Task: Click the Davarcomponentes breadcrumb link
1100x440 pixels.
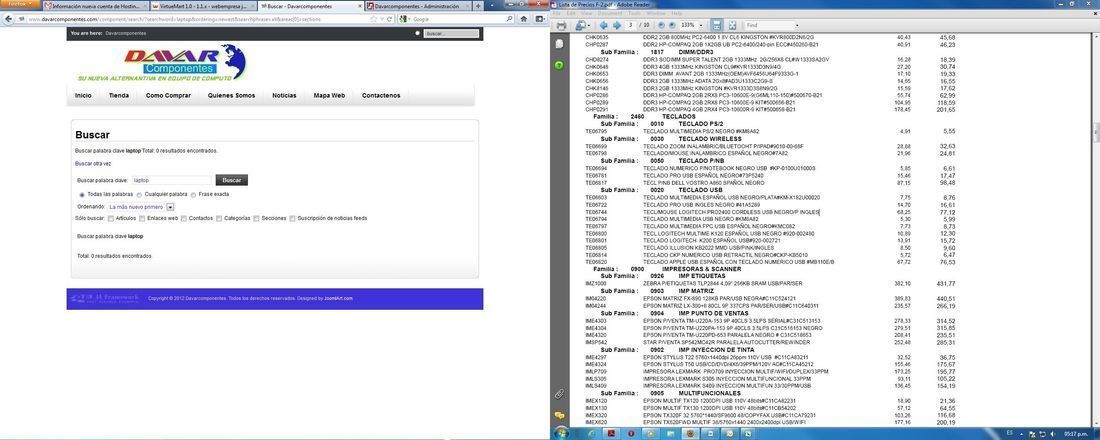Action: [x=126, y=33]
